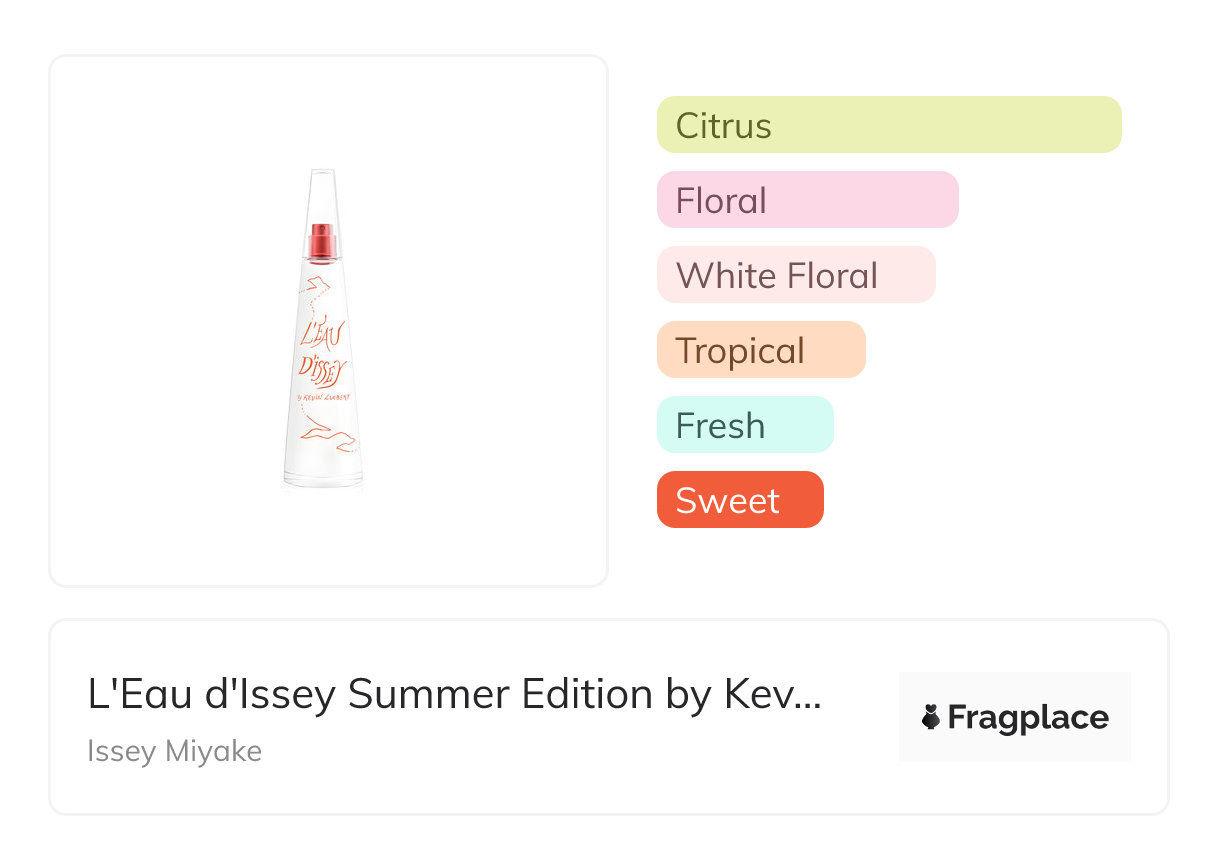1218x864 pixels.
Task: Select the Citrus accord bar
Action: 888,125
